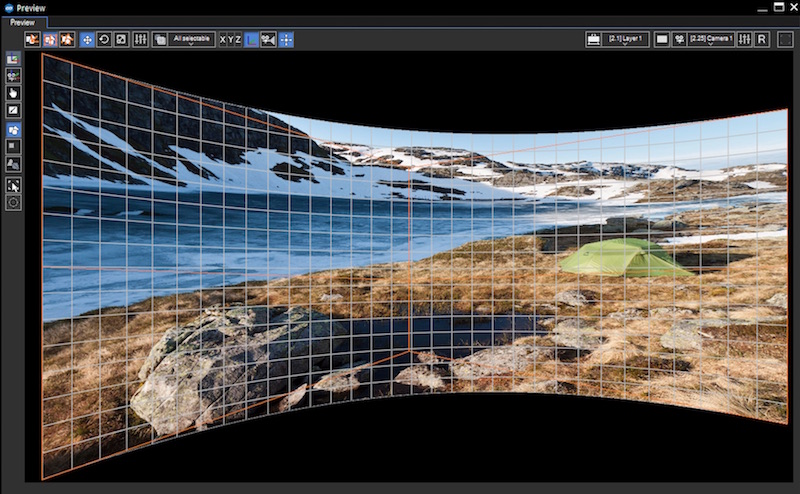
Task: Toggle the X axis constraint
Action: (x=223, y=39)
